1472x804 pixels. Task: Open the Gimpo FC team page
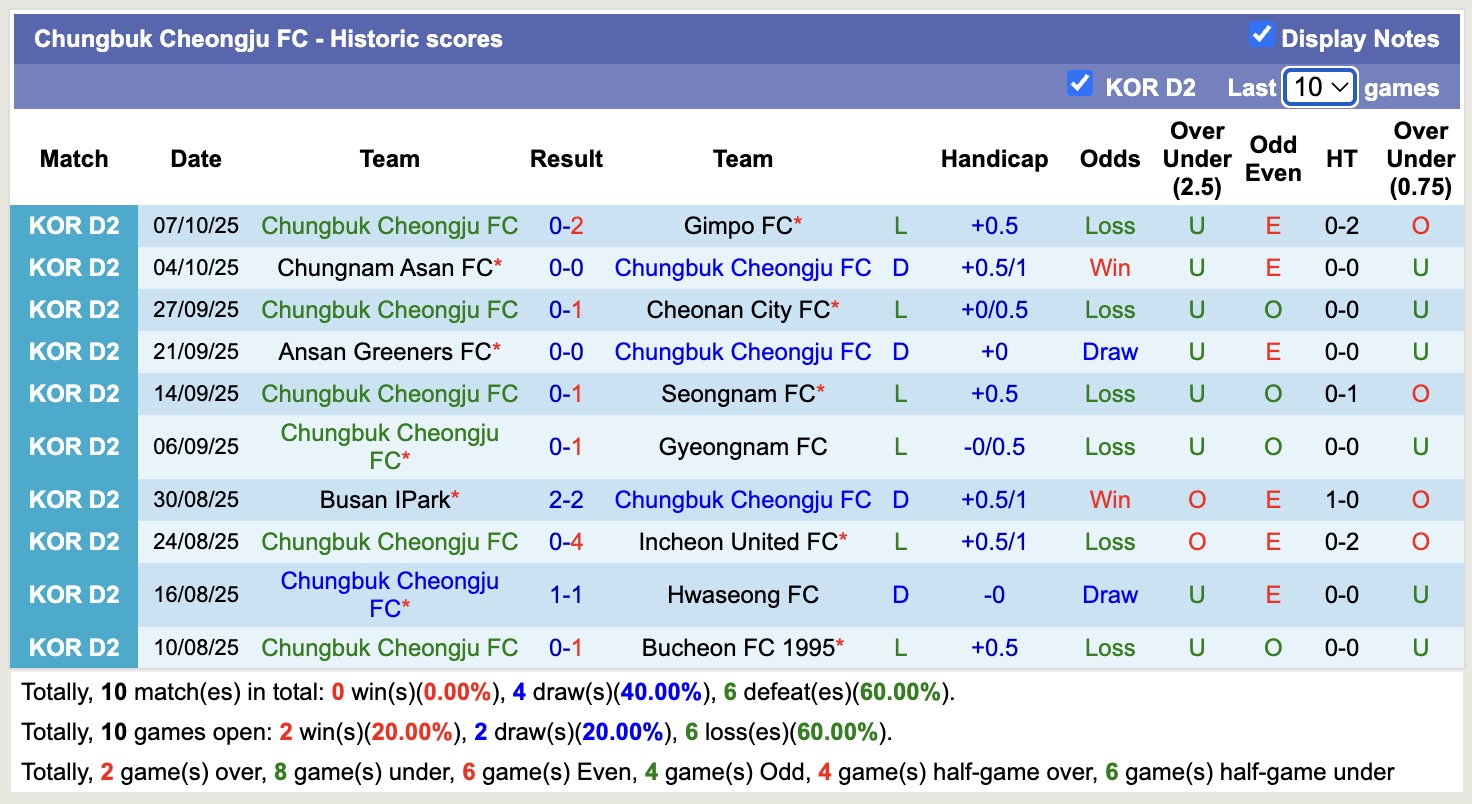tap(735, 225)
